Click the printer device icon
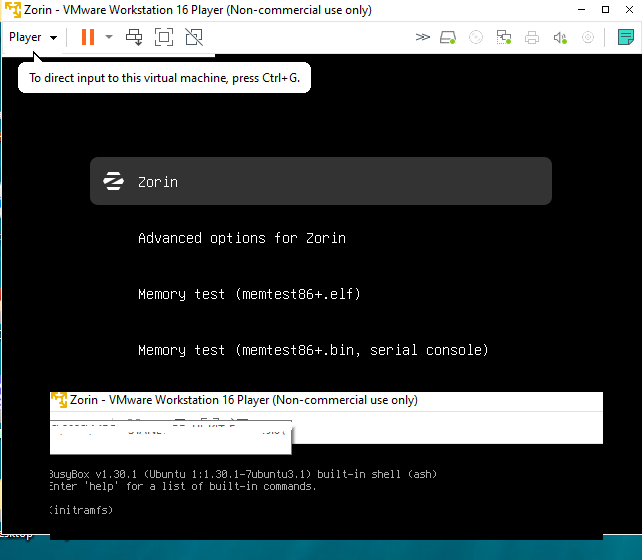 (531, 37)
